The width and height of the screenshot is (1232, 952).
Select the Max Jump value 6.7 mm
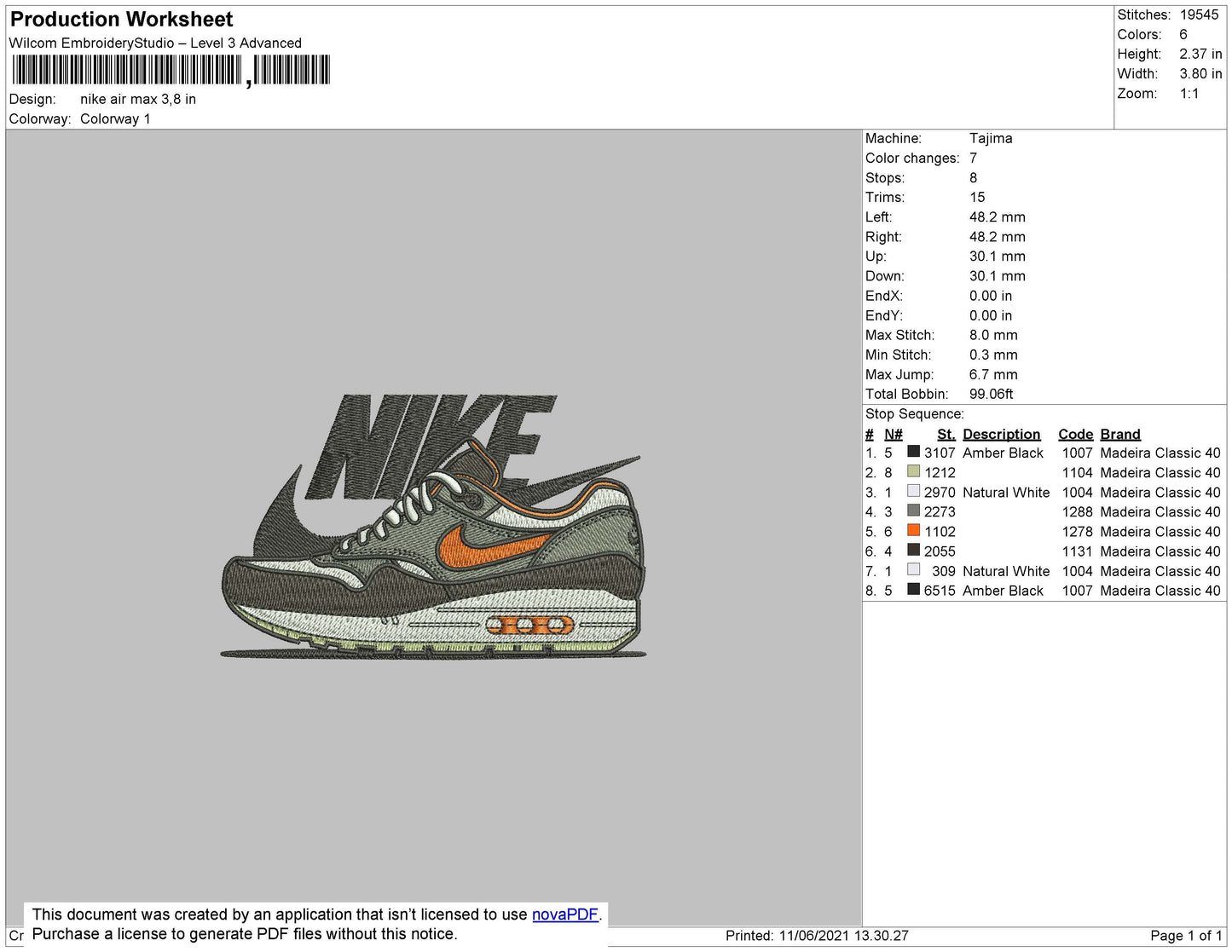coord(993,374)
